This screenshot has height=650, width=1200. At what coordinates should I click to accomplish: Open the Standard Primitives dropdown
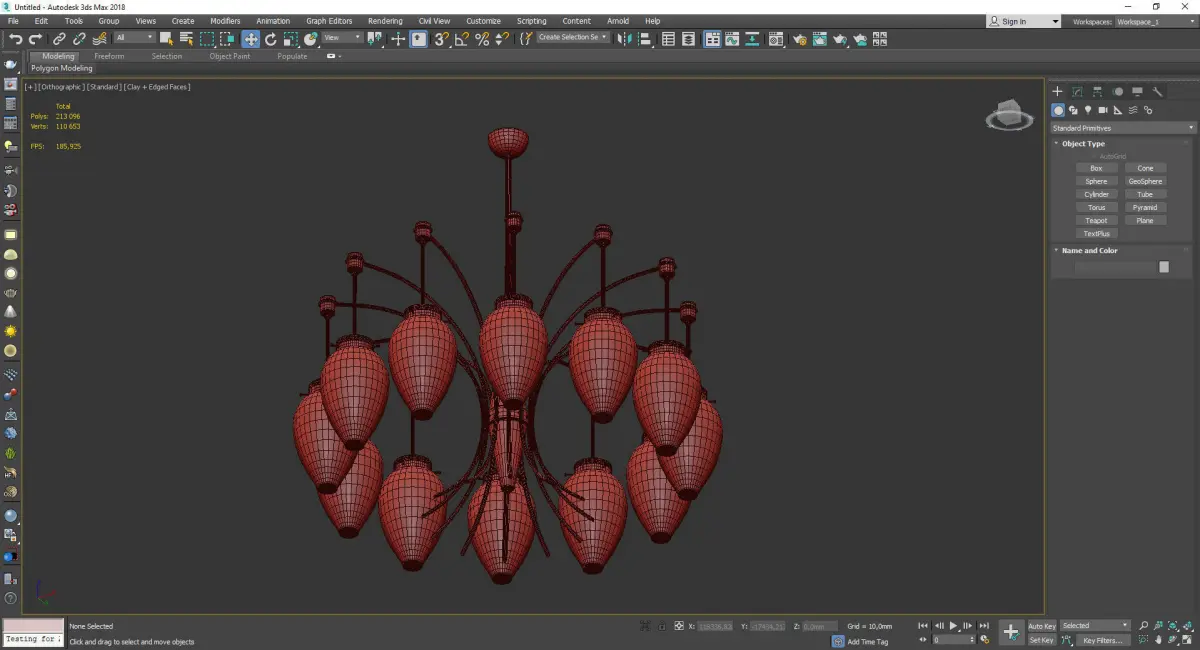pyautogui.click(x=1122, y=128)
